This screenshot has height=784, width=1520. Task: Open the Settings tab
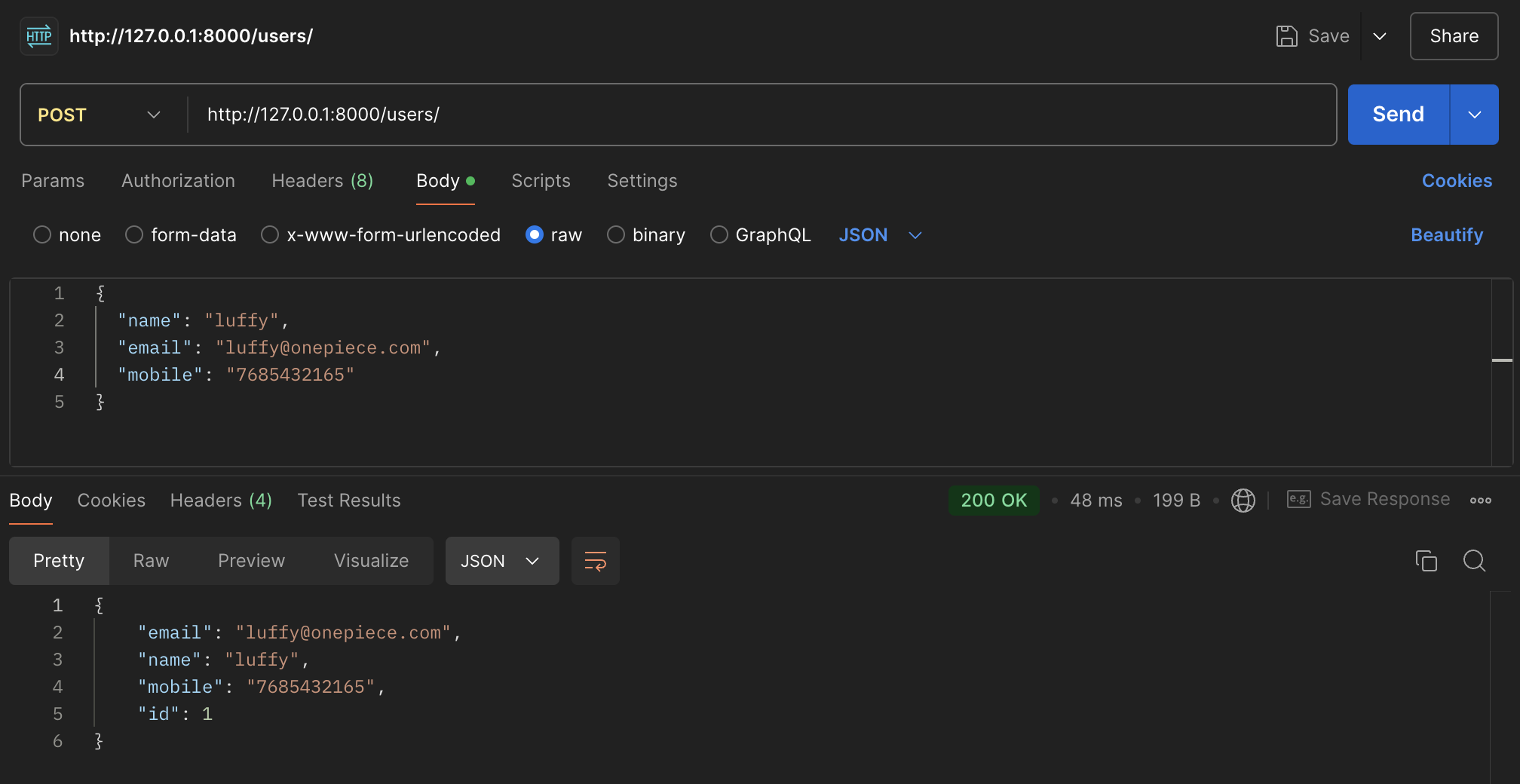coord(642,181)
